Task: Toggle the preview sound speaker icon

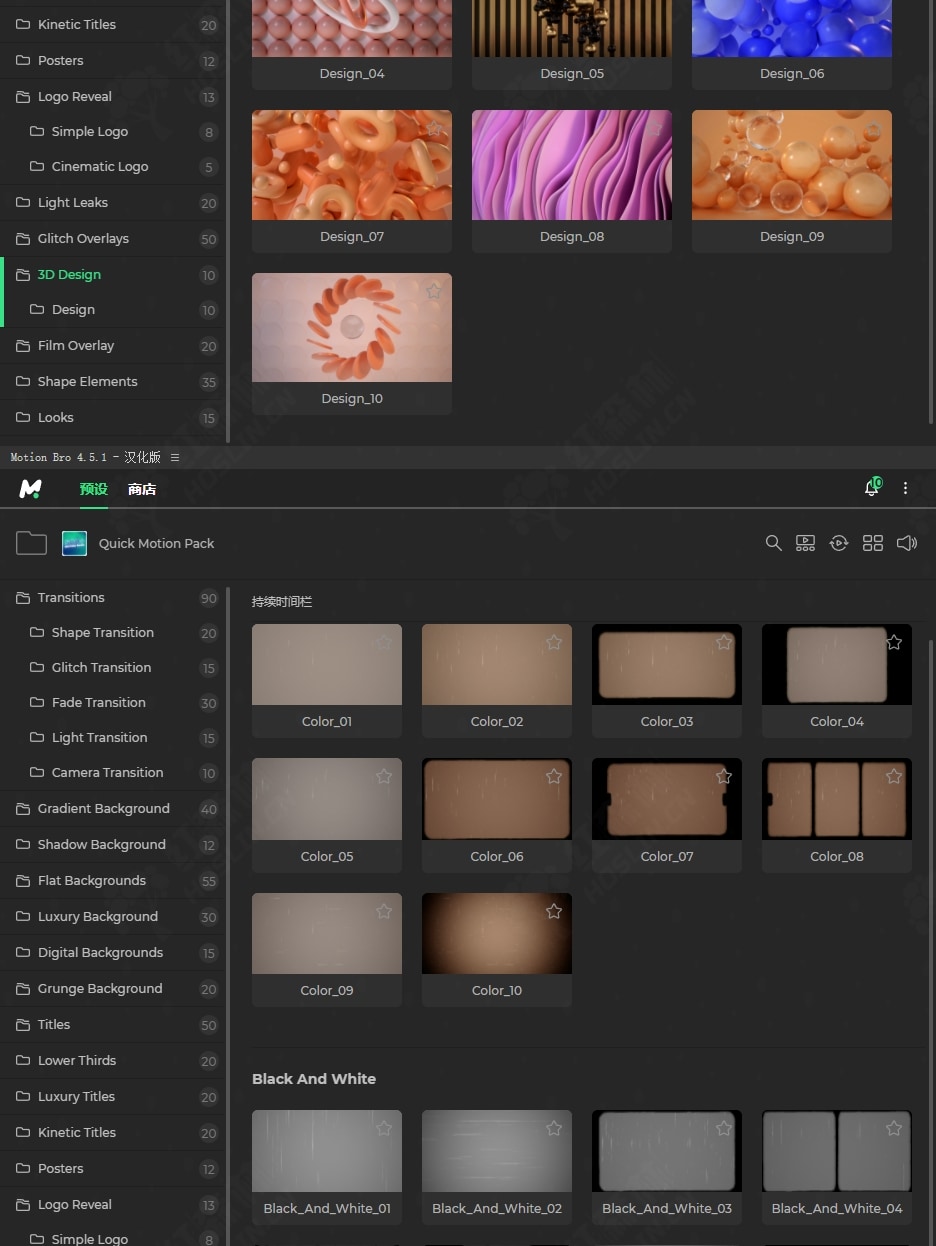Action: pos(907,543)
